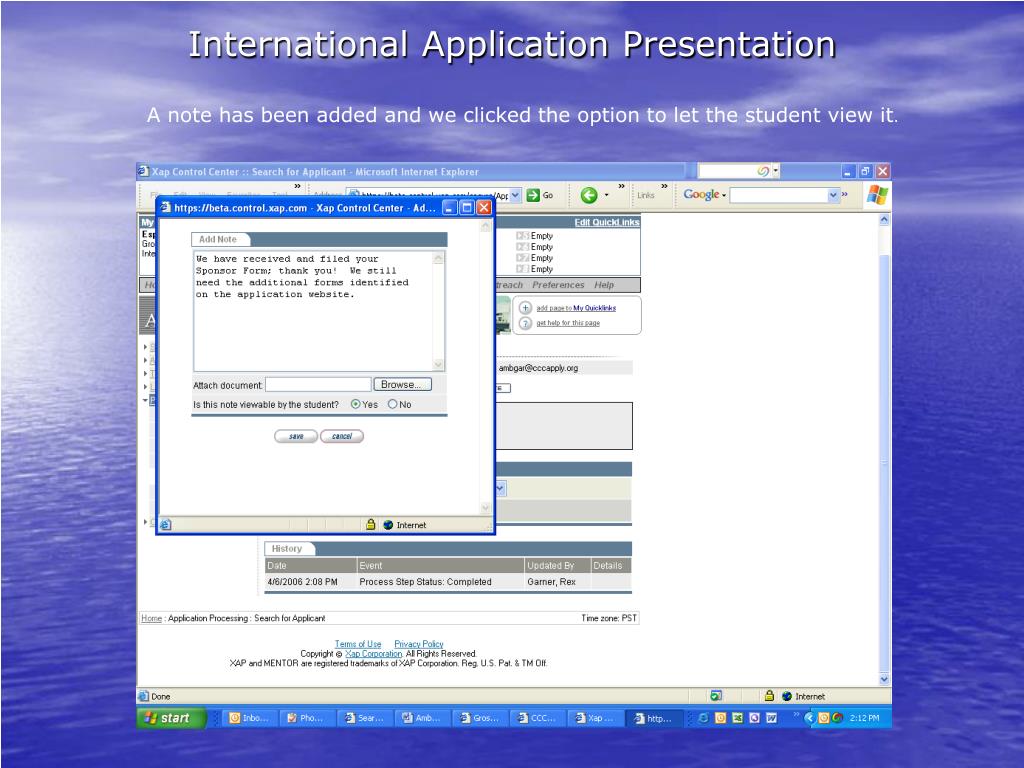
Task: Expand navigation buttons overflow chevron
Action: [621, 187]
